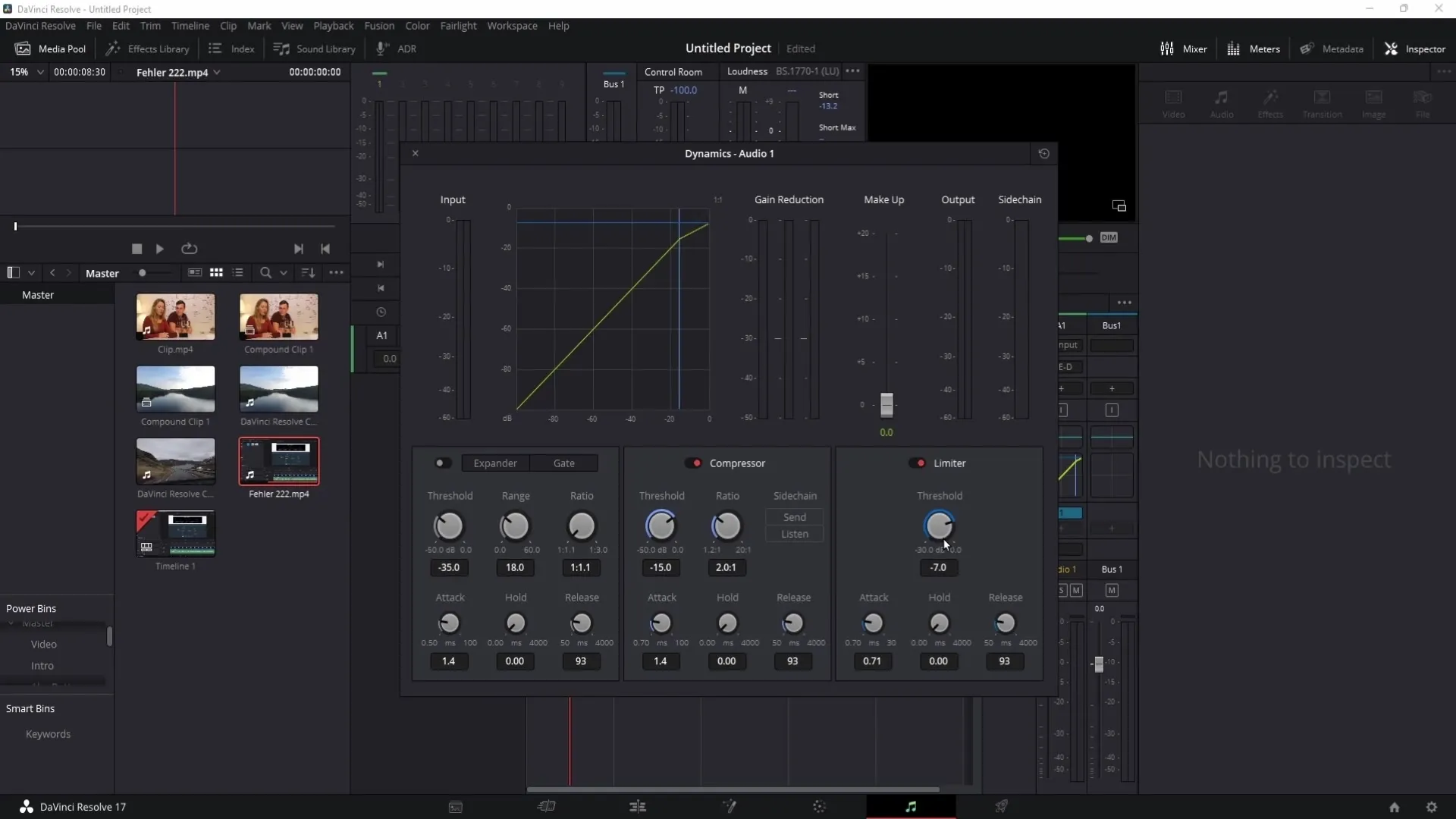This screenshot has height=819, width=1456.
Task: Select the Color page icon
Action: (820, 806)
